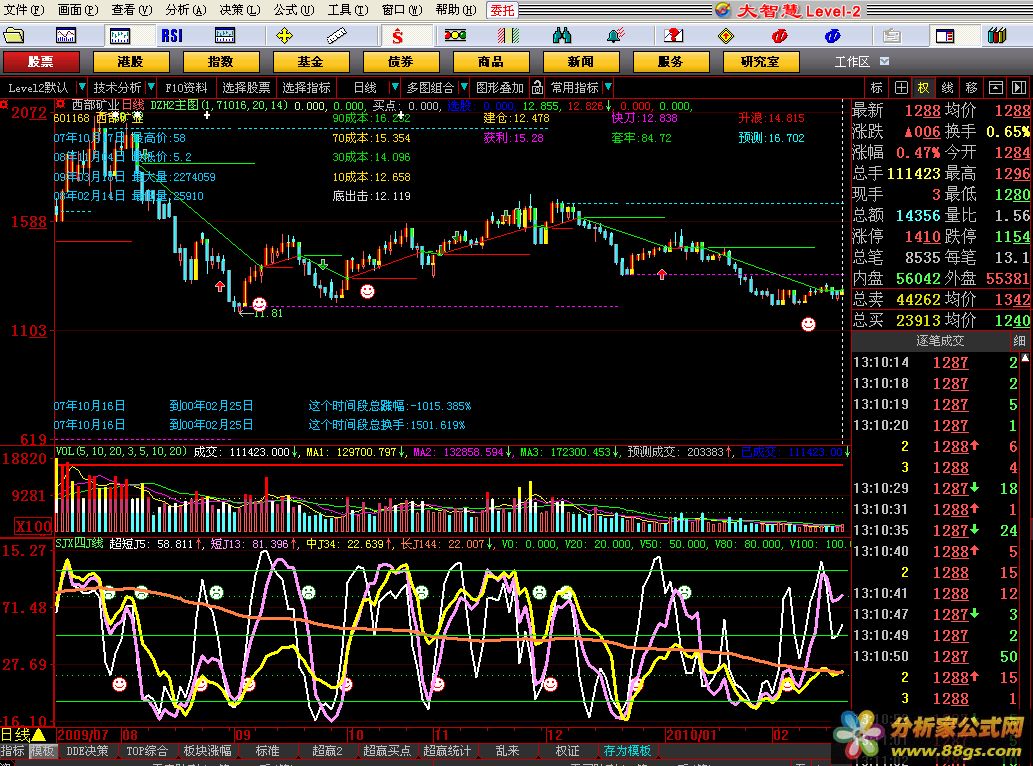Open the 工作区 workspace dropdown
Screen dimensions: 1033x766
884,61
